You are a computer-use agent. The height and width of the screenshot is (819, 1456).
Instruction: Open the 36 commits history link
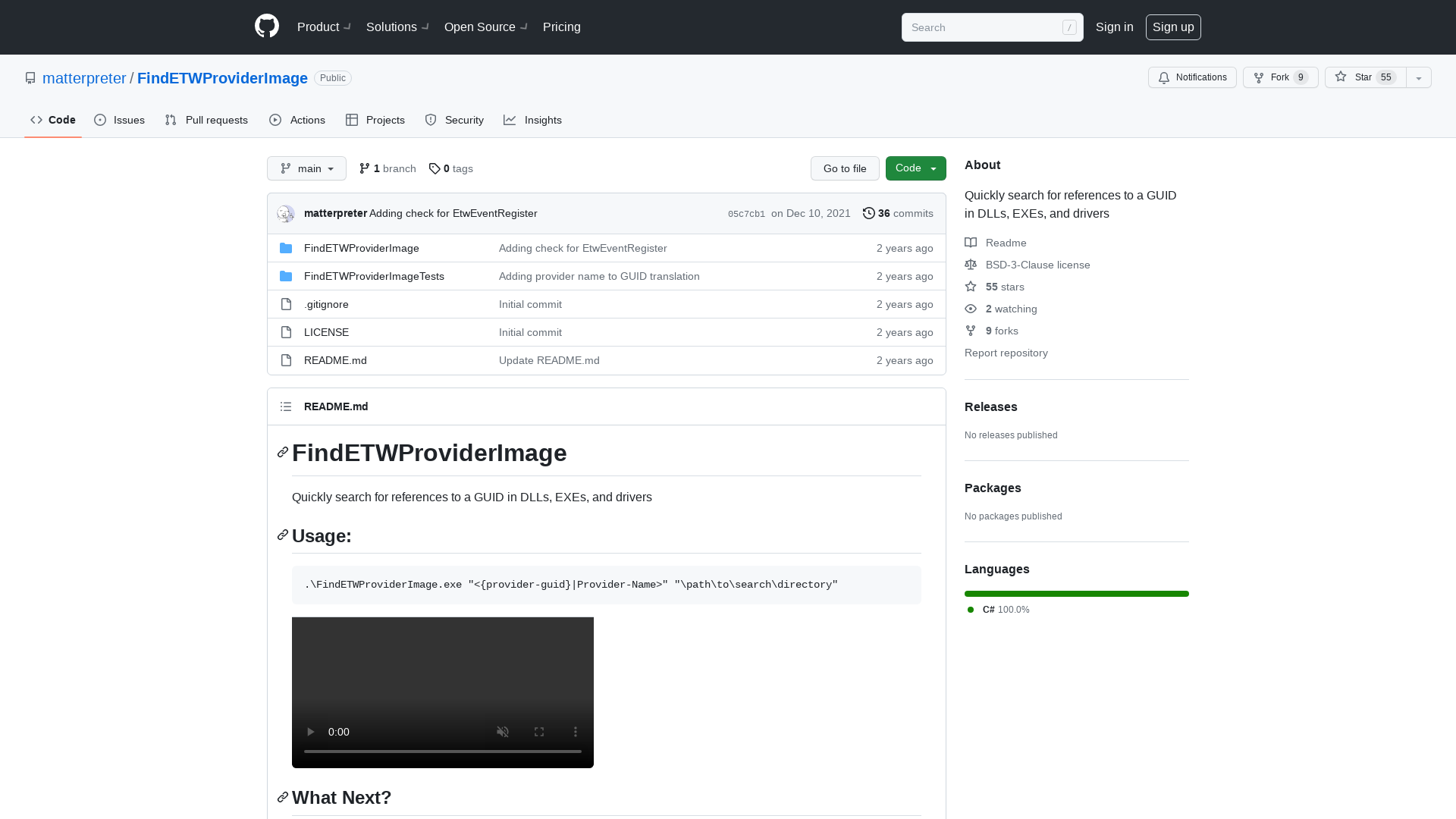pyautogui.click(x=898, y=213)
